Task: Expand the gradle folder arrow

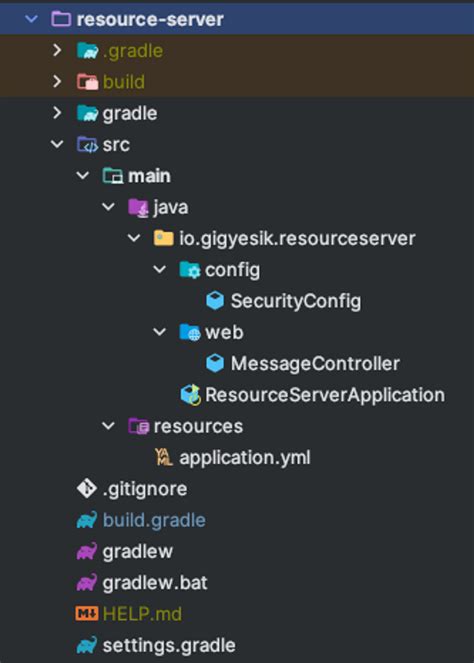Action: point(57,113)
